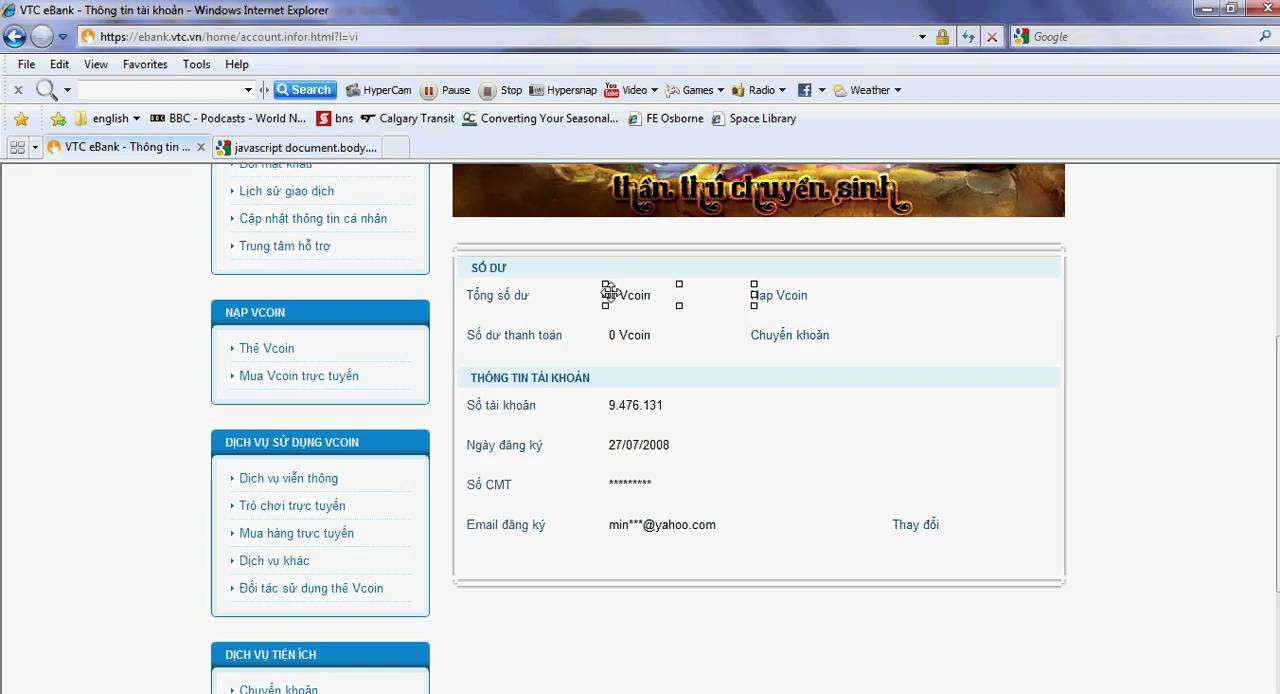Open the Edit menu
This screenshot has height=694, width=1280.
click(60, 64)
